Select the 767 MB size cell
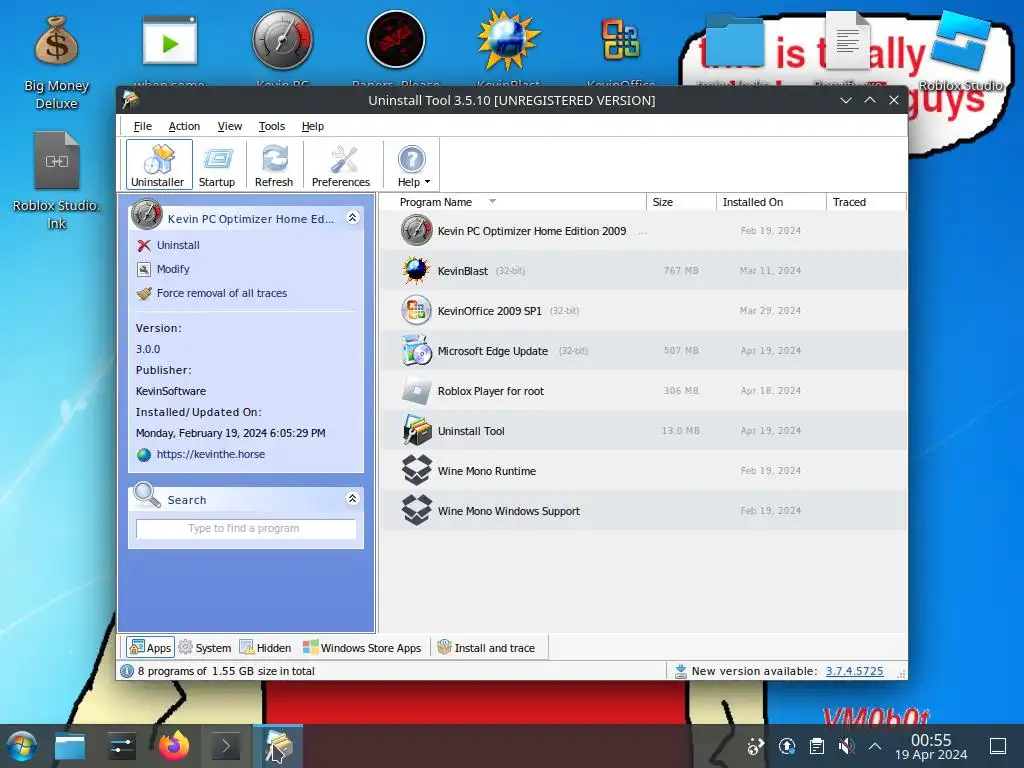The height and width of the screenshot is (768, 1024). 681,270
